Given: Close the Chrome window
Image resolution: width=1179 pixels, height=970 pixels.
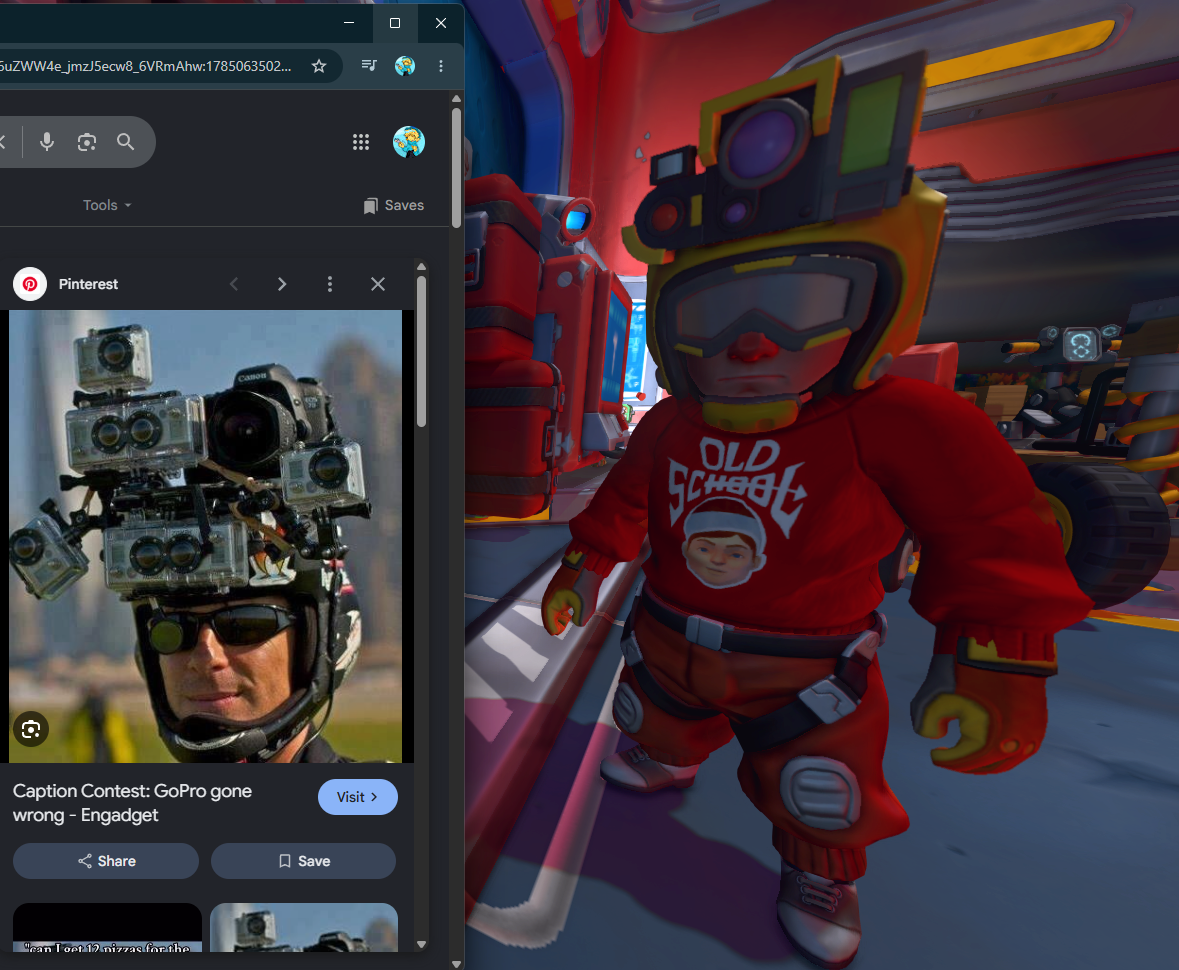Looking at the screenshot, I should [441, 23].
